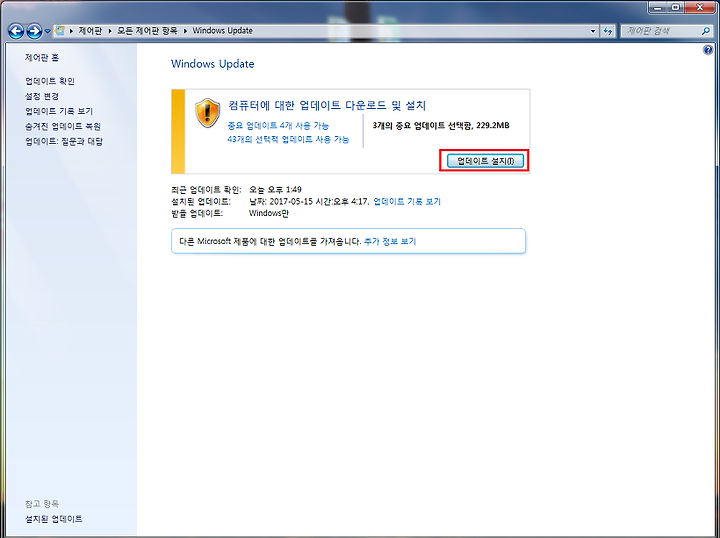Open the blue help question icon
This screenshot has height=538, width=720.
[x=708, y=50]
